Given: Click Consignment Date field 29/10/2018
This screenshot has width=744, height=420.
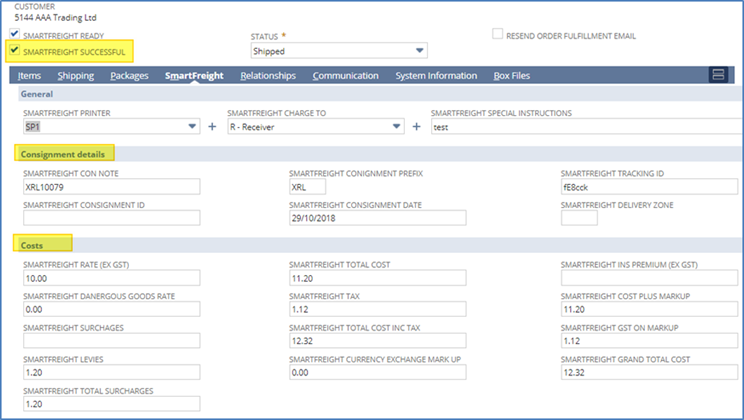Looking at the screenshot, I should coord(378,218).
